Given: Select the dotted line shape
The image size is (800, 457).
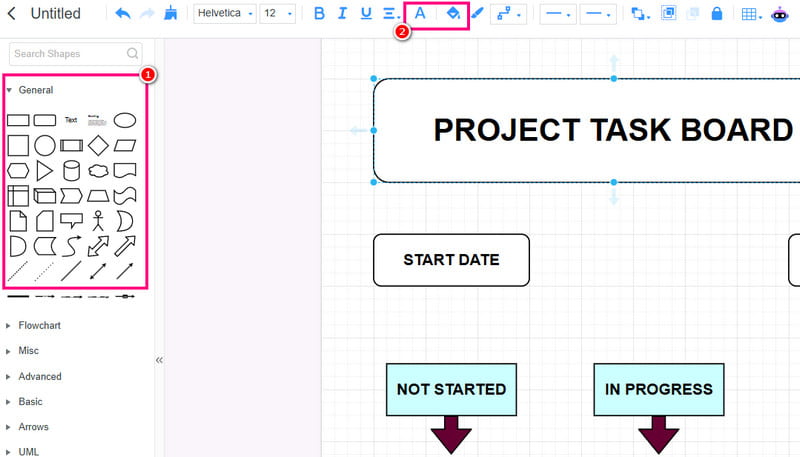Looking at the screenshot, I should point(44,271).
